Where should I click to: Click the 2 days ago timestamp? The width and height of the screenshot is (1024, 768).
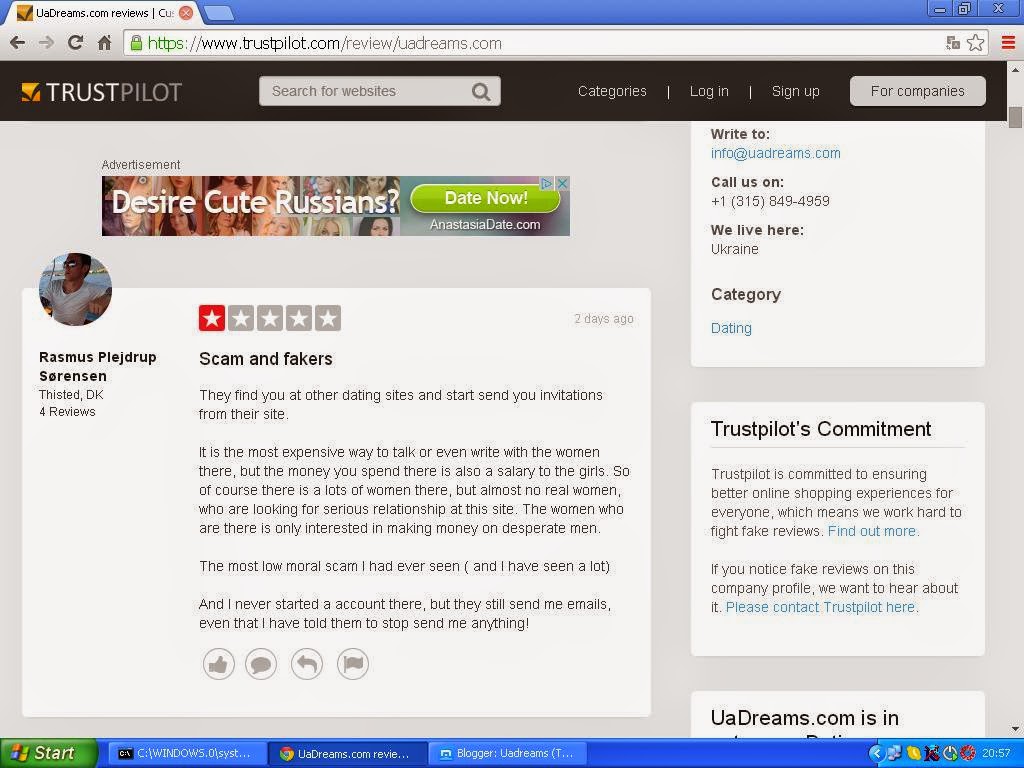click(x=603, y=319)
